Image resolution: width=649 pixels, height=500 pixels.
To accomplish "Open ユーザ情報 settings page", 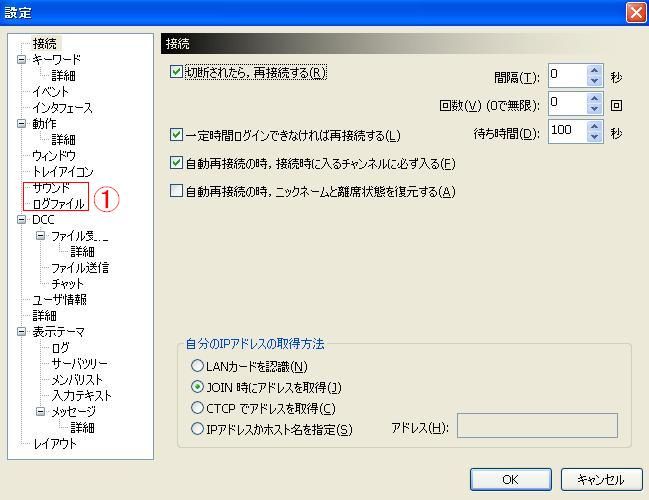I will coord(60,299).
